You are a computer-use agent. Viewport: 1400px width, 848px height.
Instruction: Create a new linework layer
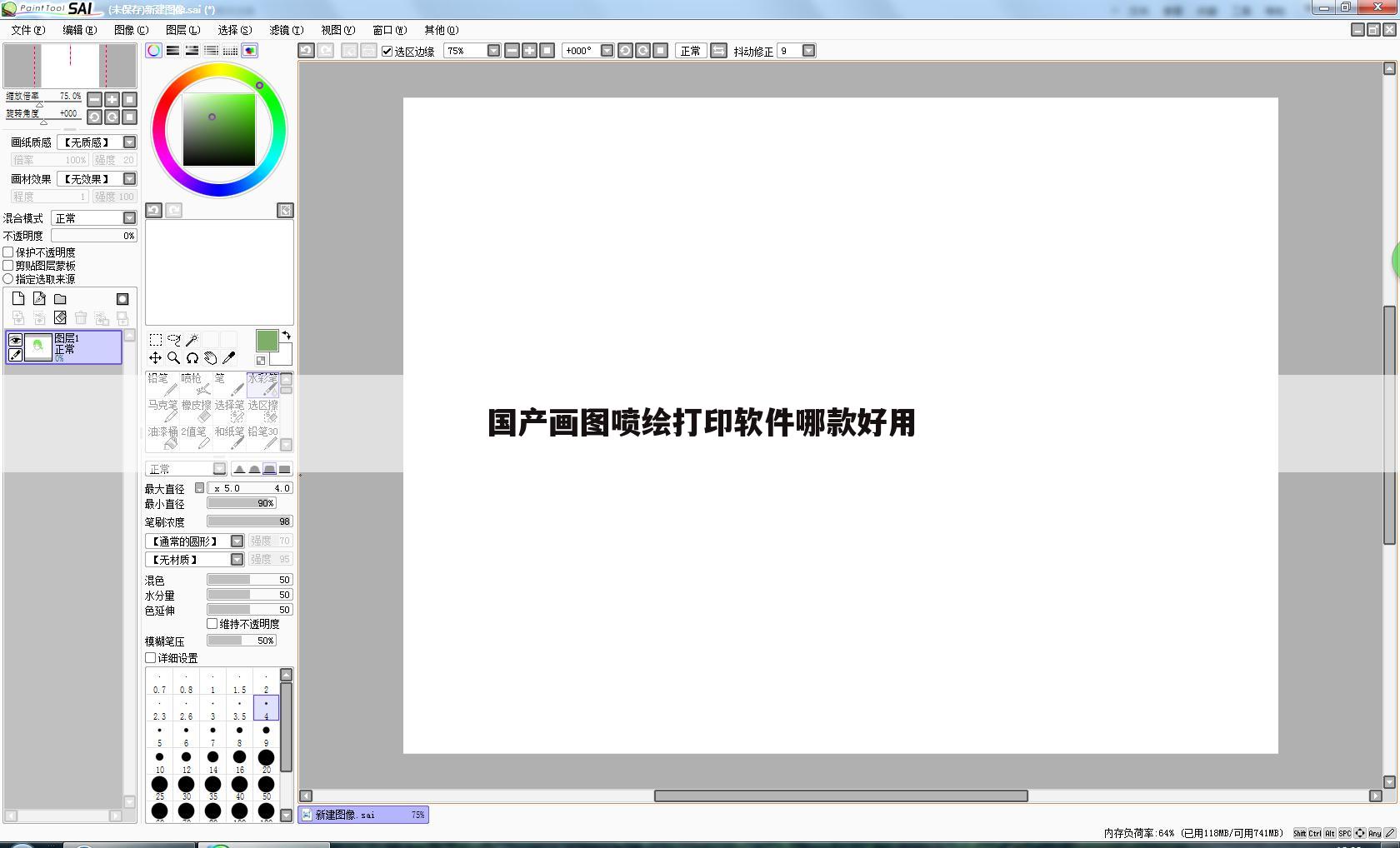pos(39,298)
